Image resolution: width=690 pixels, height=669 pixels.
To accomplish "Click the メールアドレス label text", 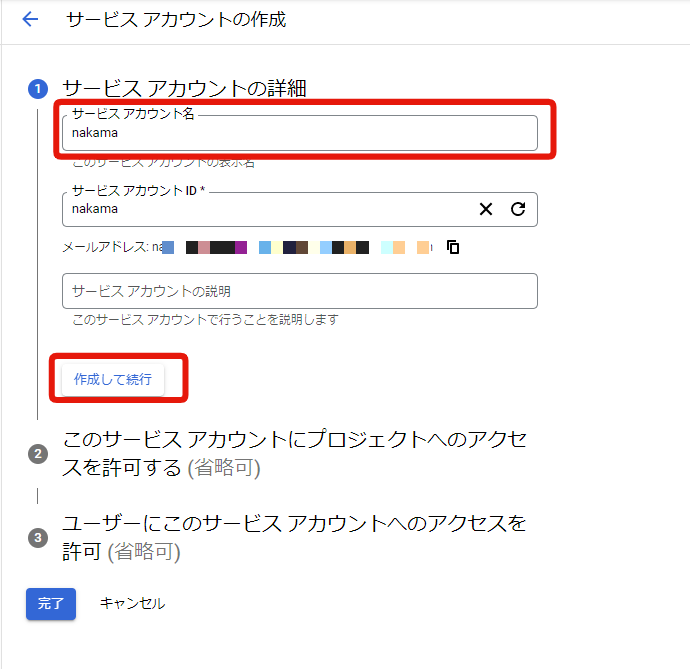I will click(105, 247).
